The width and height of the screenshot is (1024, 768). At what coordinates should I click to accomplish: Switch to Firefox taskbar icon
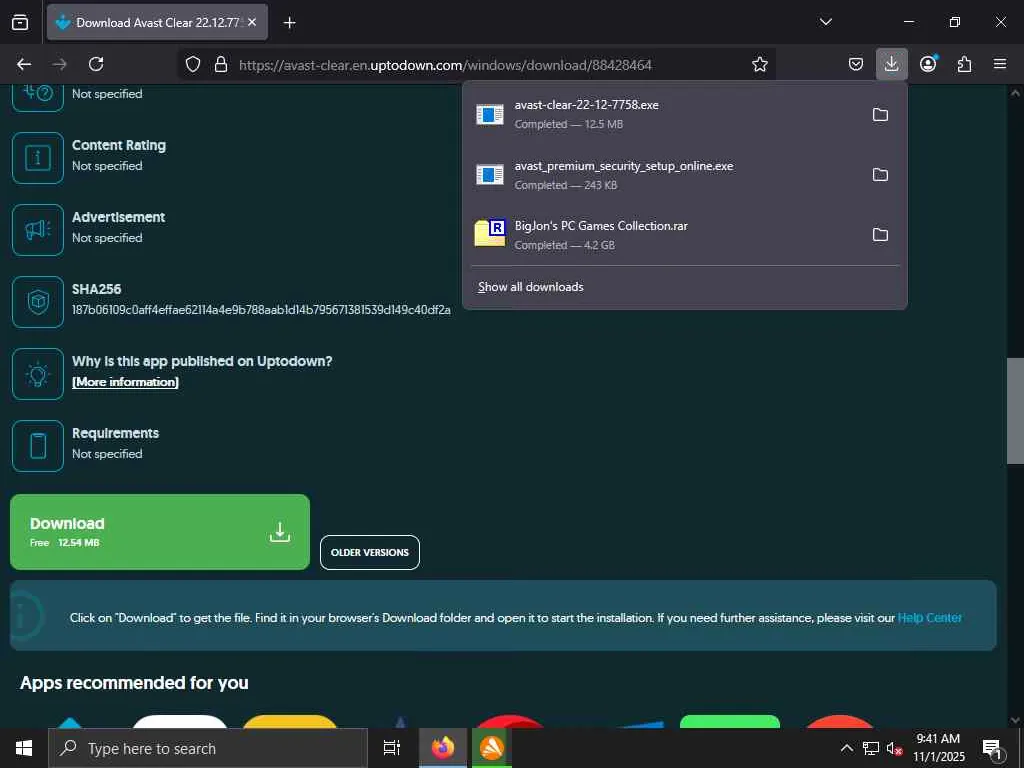[443, 748]
